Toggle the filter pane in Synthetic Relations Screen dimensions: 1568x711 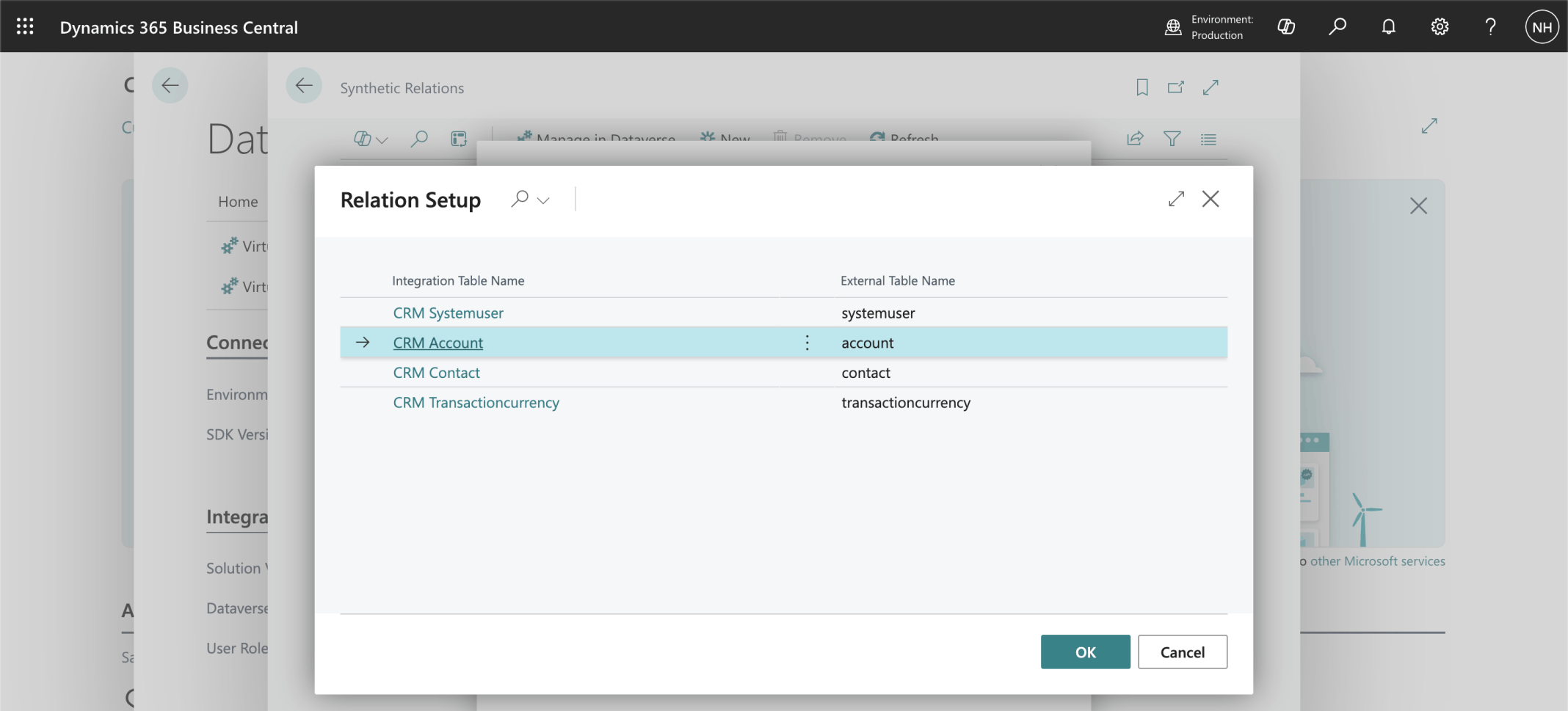point(1172,138)
